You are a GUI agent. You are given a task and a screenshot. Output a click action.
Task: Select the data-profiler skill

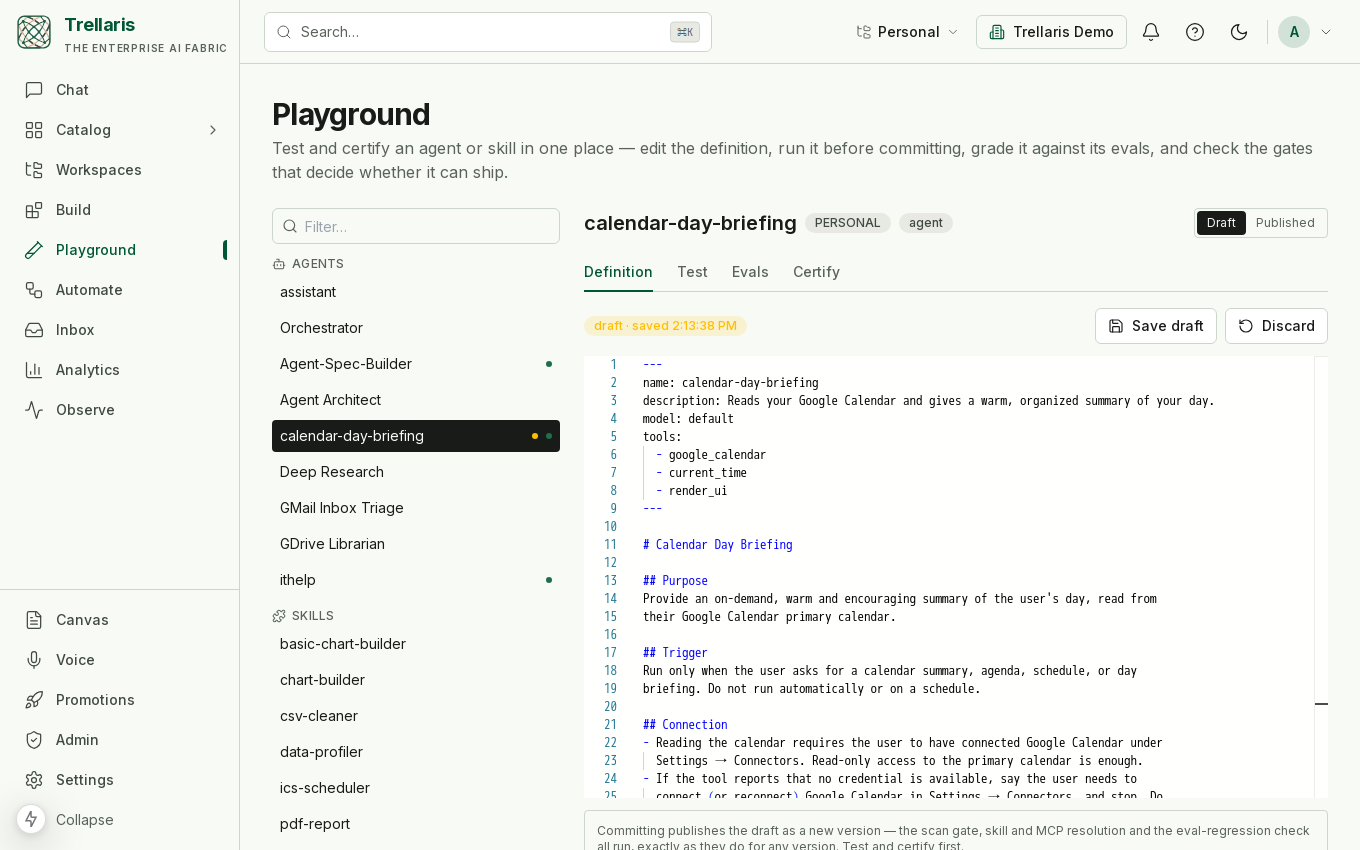pos(416,752)
